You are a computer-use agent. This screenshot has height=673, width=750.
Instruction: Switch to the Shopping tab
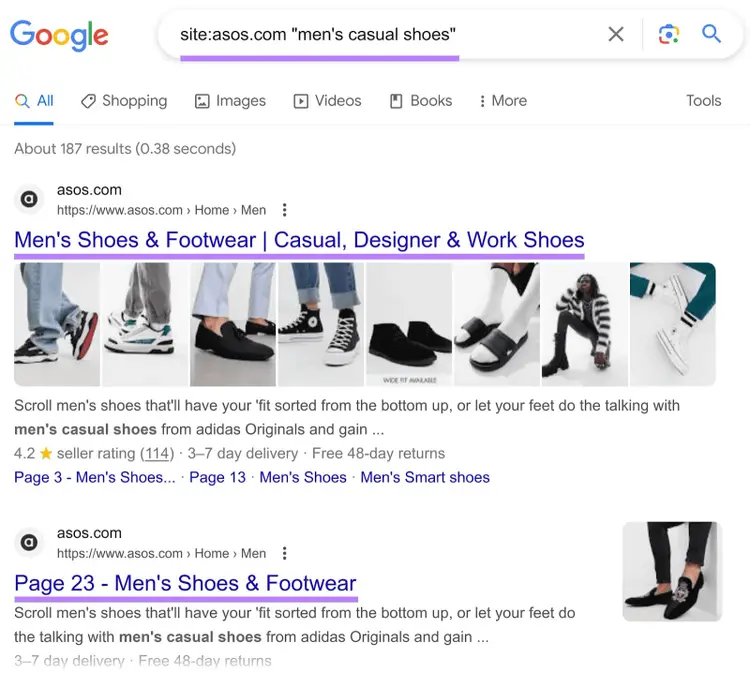click(124, 101)
